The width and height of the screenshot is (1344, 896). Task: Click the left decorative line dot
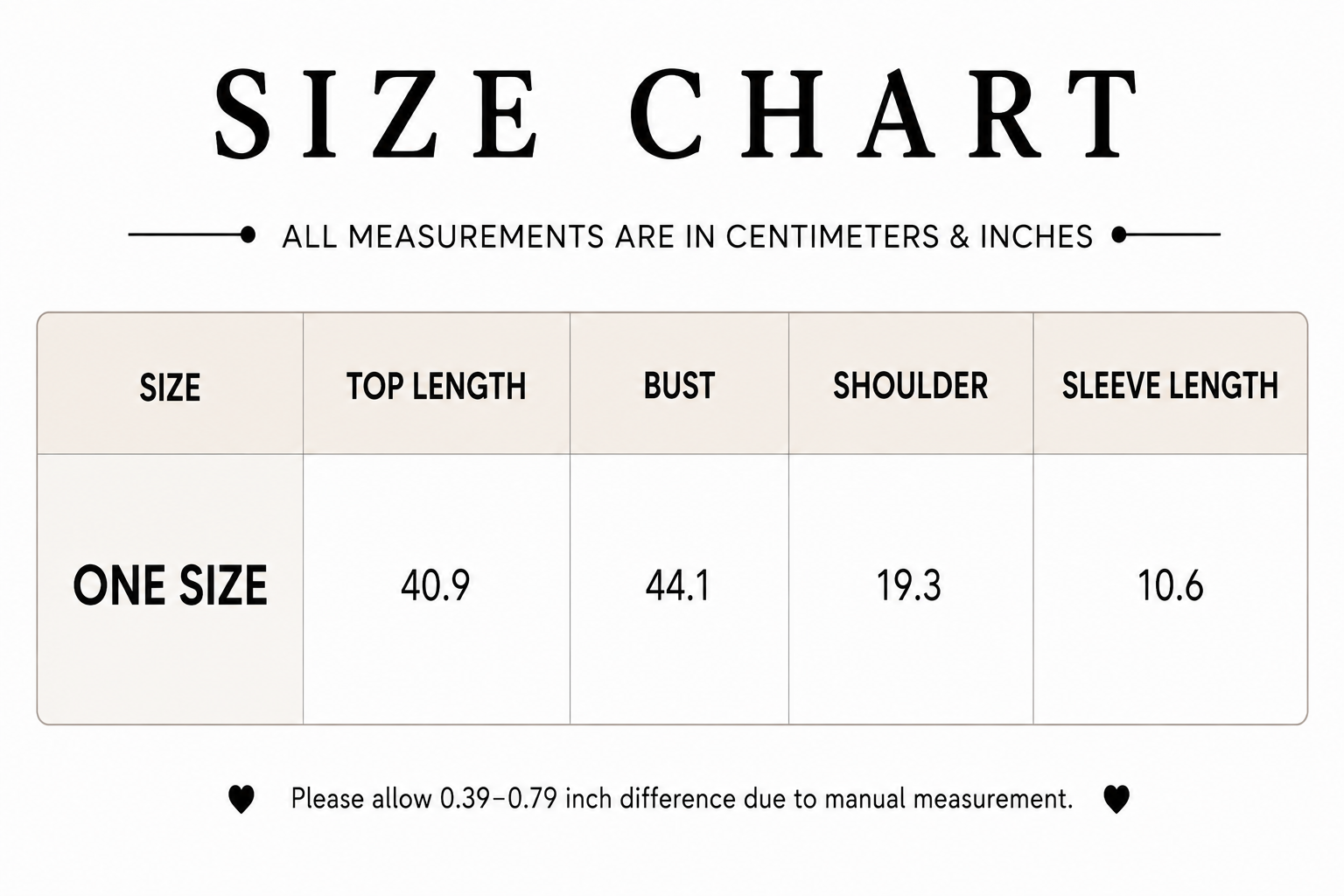248,234
